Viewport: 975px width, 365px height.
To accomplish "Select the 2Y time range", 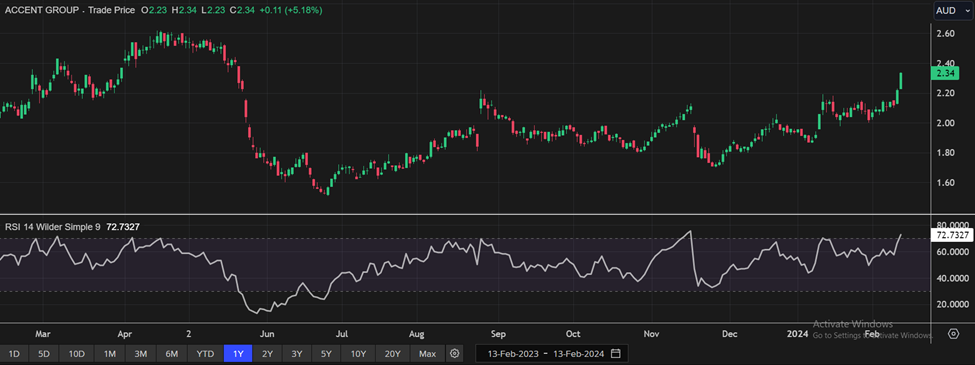I will [267, 354].
